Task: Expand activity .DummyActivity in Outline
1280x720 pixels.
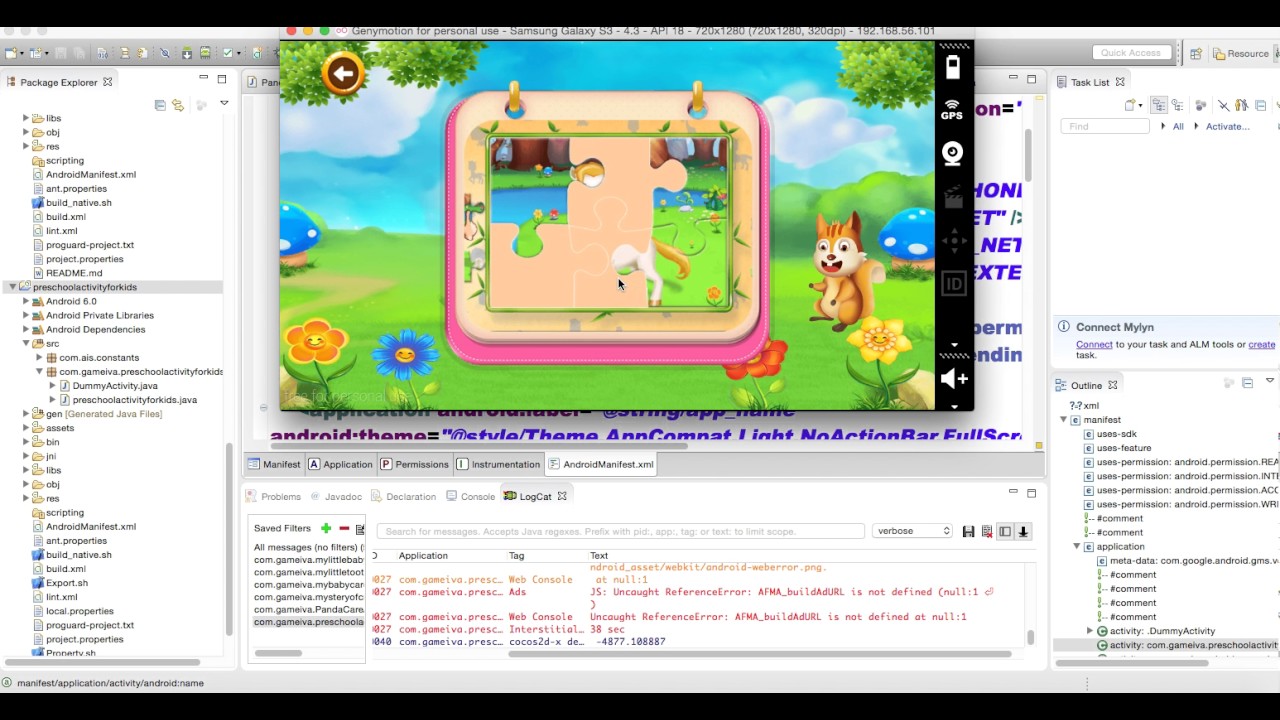Action: point(1090,631)
